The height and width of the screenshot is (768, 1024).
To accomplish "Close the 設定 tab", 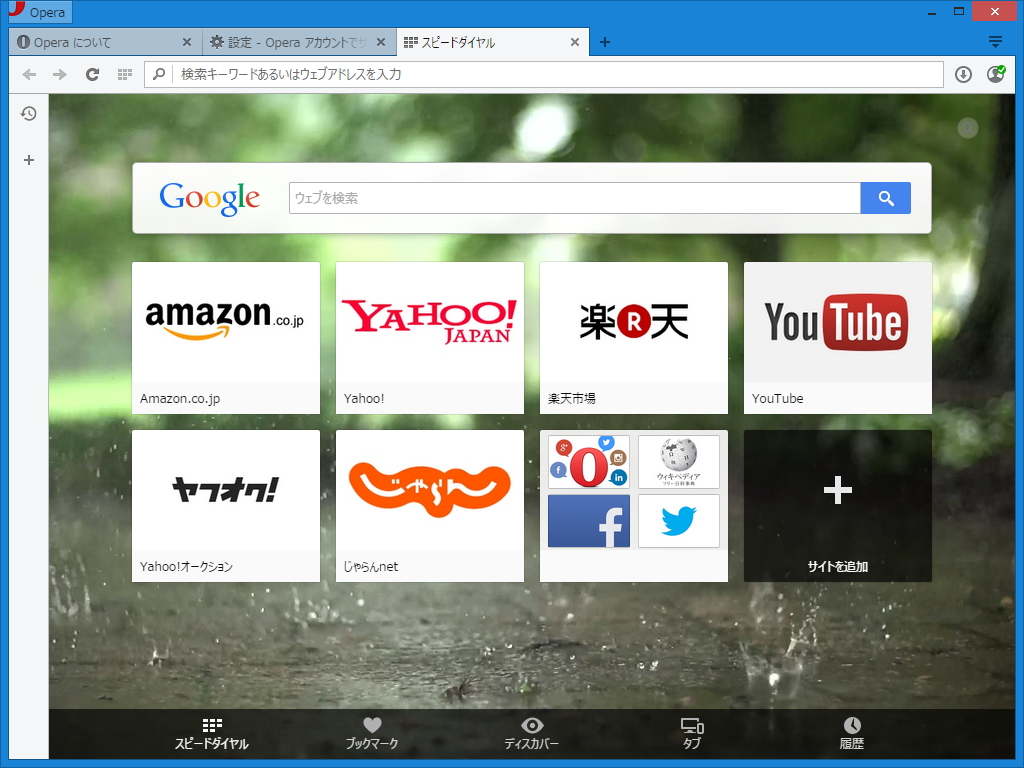I will pos(381,42).
